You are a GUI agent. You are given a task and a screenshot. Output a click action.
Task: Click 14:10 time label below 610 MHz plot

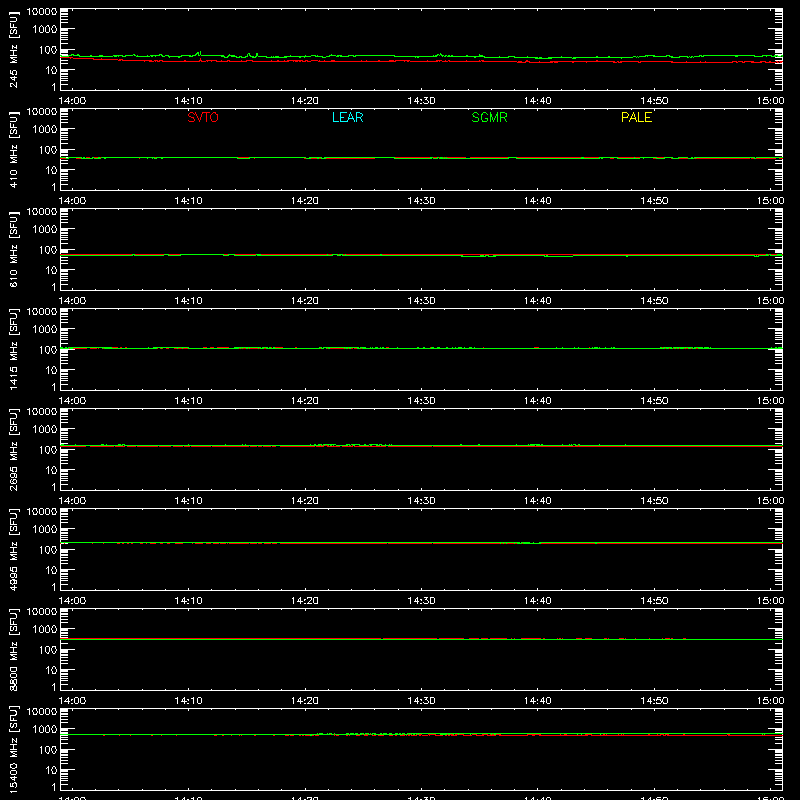click(x=188, y=301)
